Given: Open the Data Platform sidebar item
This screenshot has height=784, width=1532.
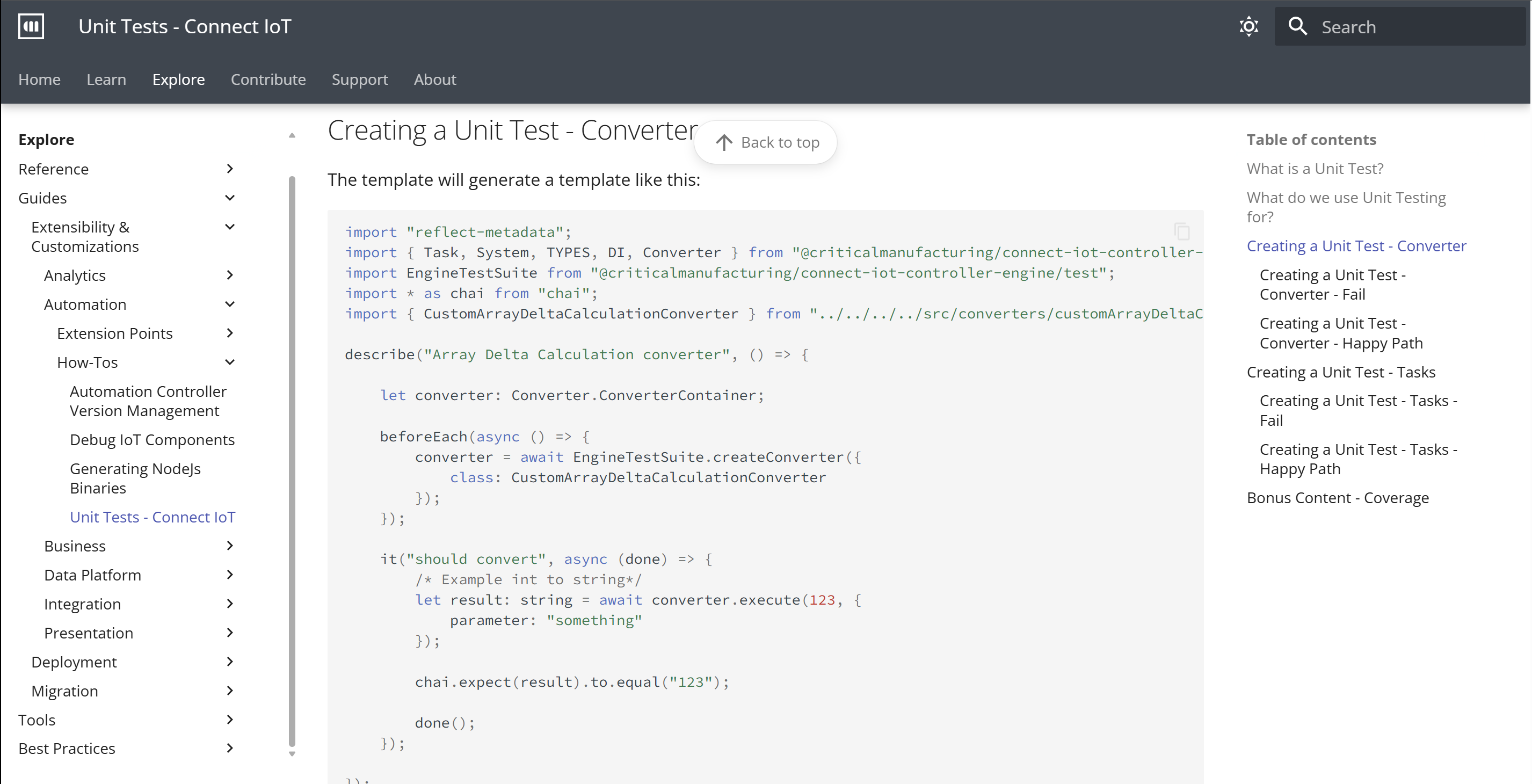Looking at the screenshot, I should pyautogui.click(x=93, y=575).
